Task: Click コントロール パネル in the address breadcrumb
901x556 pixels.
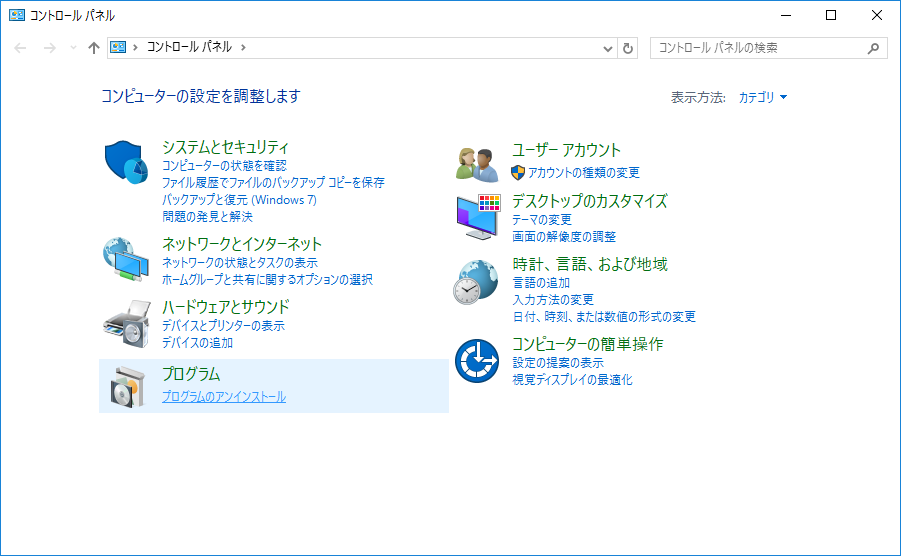Action: click(189, 48)
